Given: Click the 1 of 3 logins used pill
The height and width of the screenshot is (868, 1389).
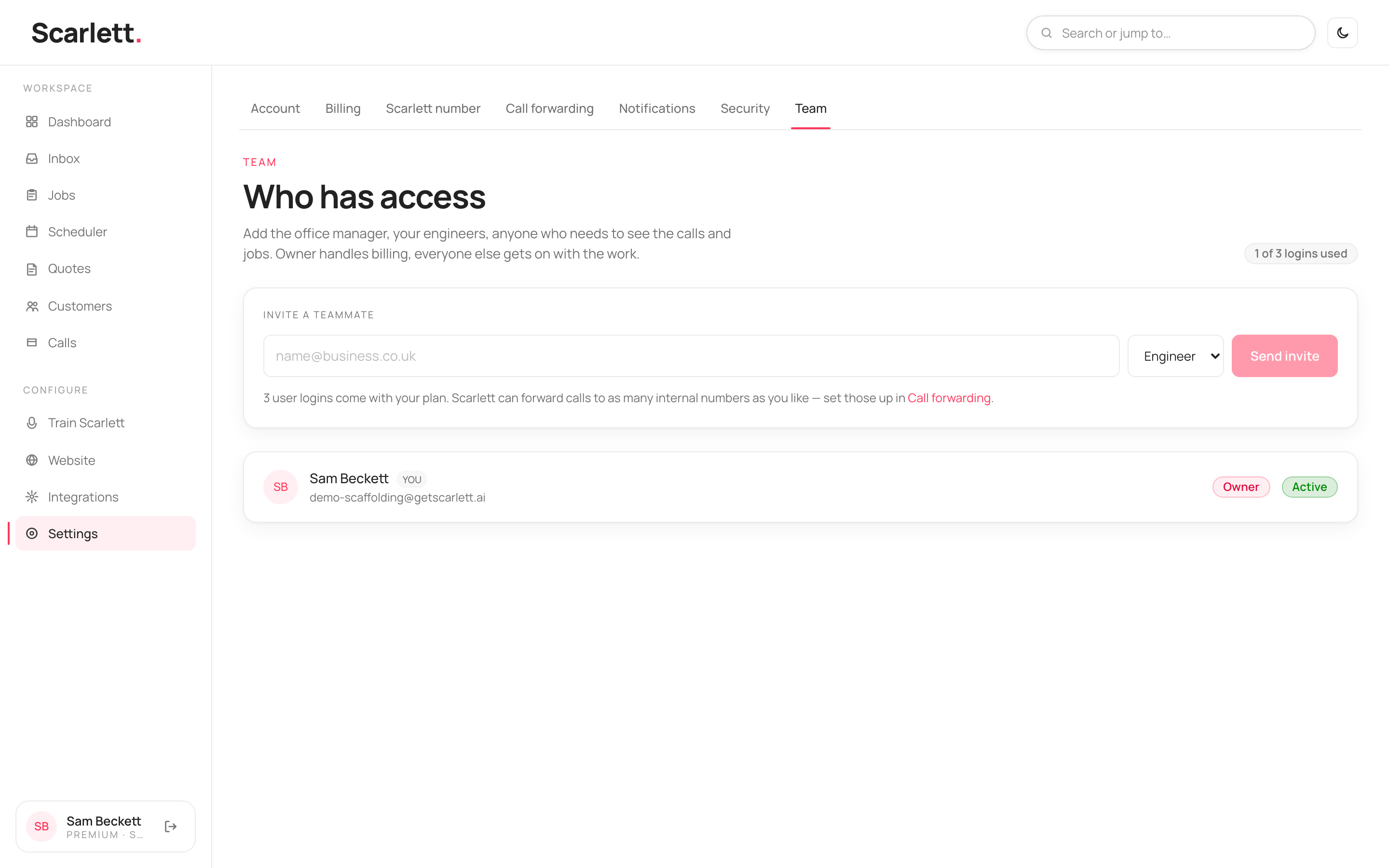Looking at the screenshot, I should (1300, 254).
